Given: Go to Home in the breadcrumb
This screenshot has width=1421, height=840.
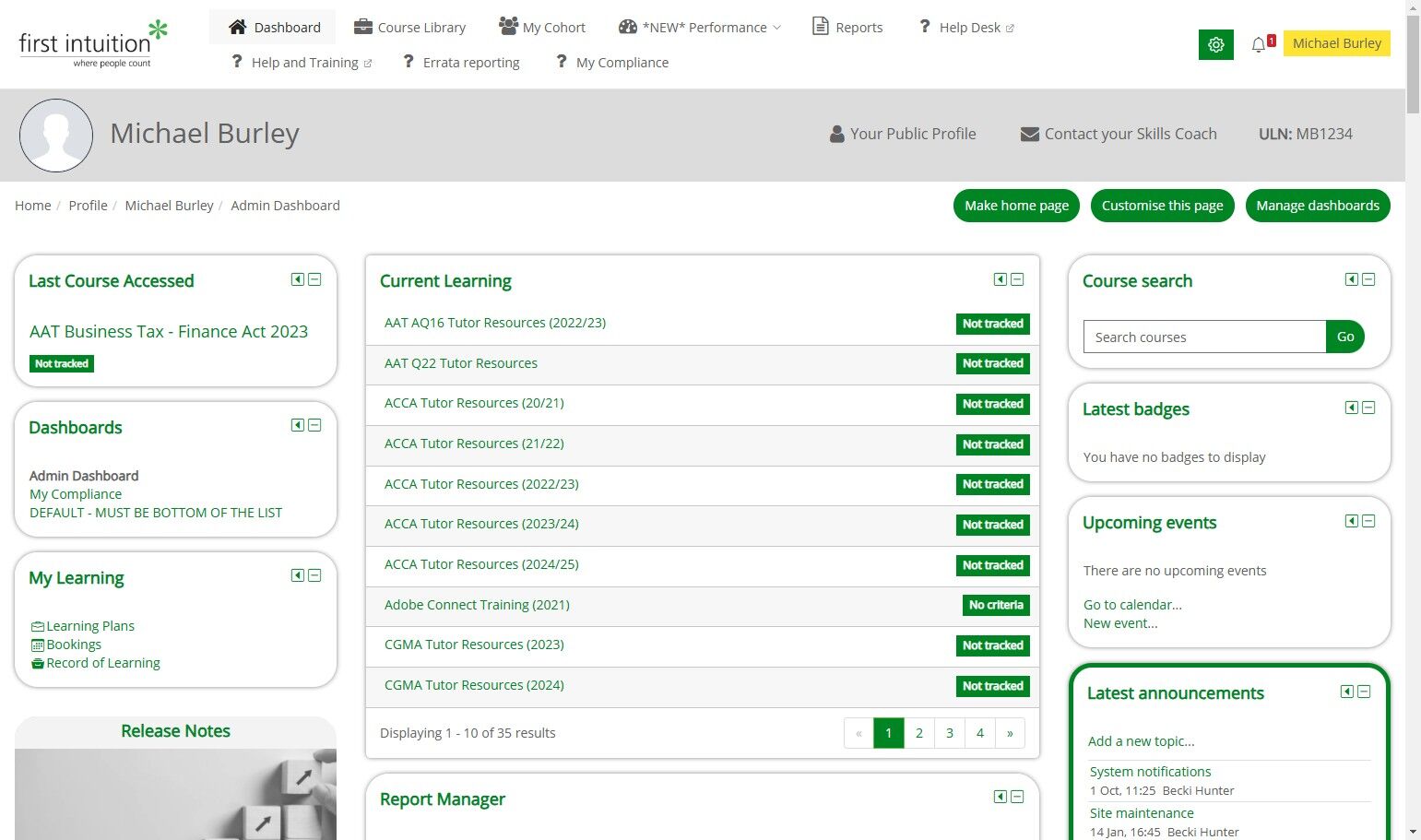Looking at the screenshot, I should 33,206.
